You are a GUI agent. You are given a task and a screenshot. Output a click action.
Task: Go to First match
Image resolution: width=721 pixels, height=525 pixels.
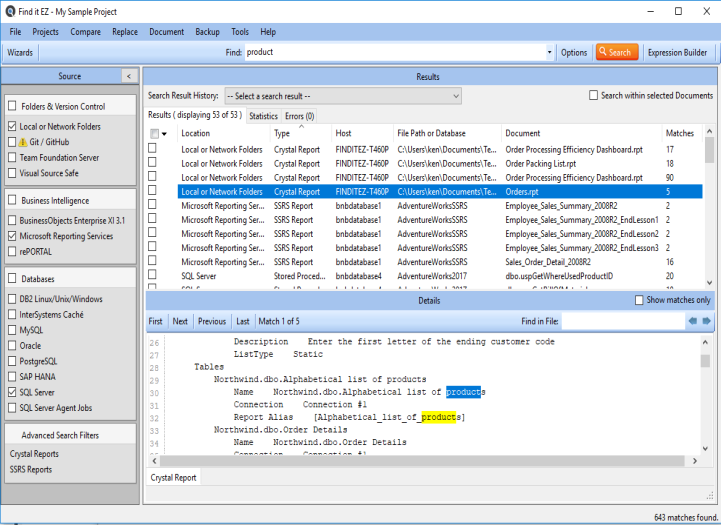(x=155, y=321)
